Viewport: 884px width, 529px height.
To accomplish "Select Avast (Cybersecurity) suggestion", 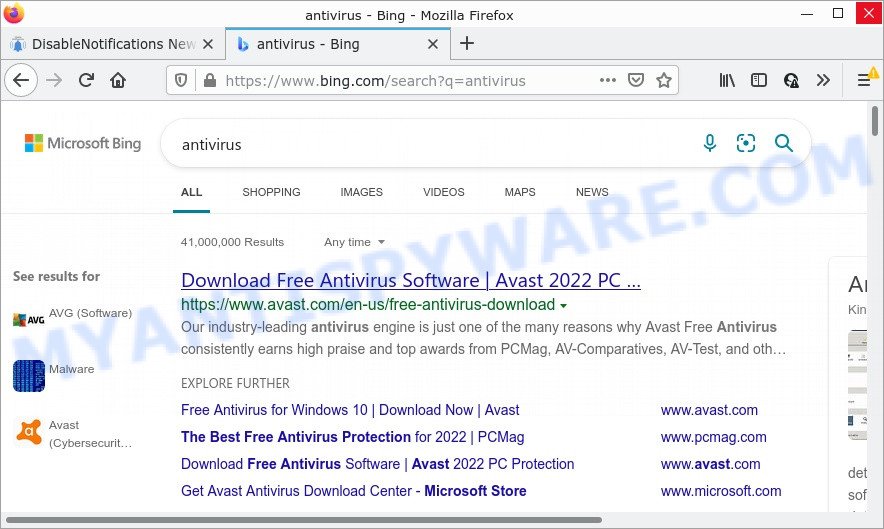I will click(x=90, y=434).
